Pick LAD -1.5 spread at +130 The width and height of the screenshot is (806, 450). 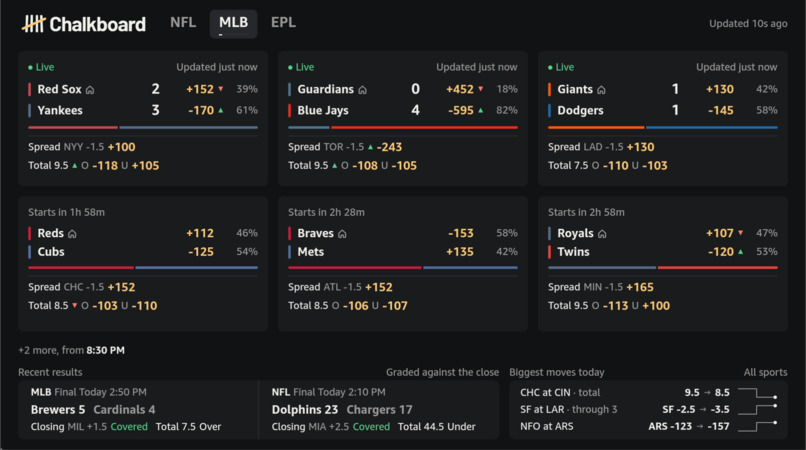[x=640, y=147]
